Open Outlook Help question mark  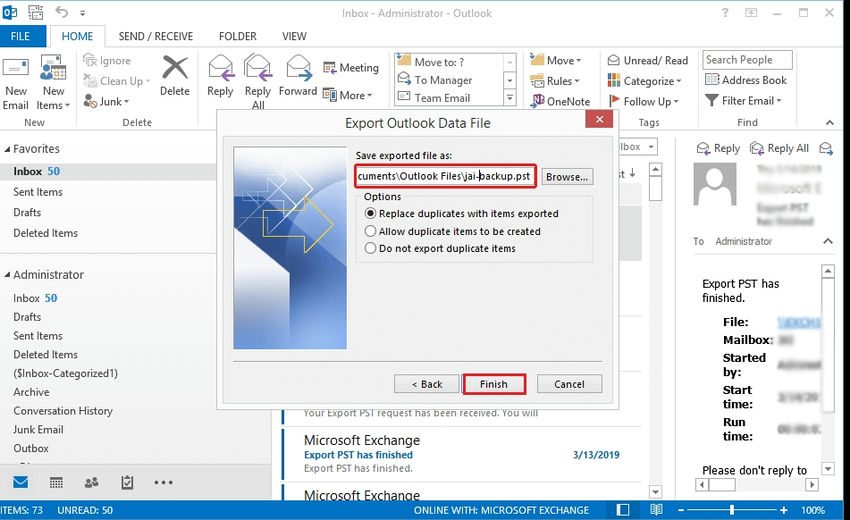(725, 12)
